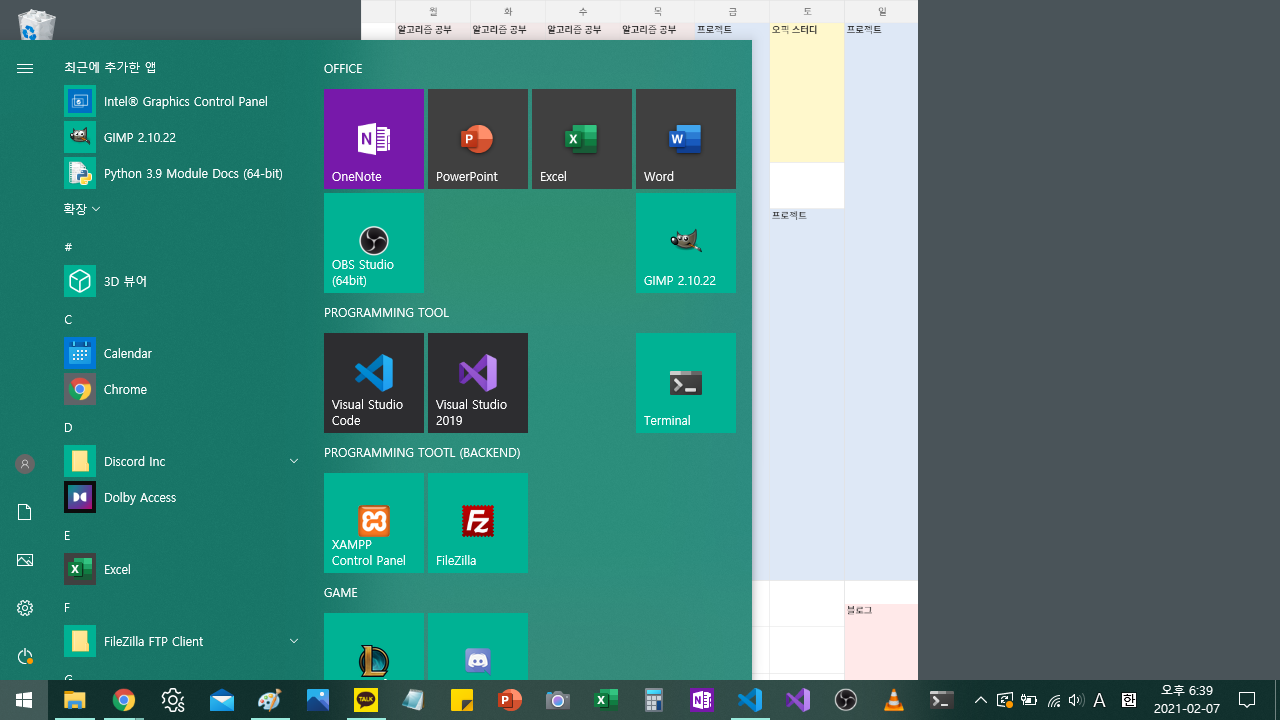
Task: Expand the FileZilla FTP Client folder
Action: pyautogui.click(x=182, y=641)
